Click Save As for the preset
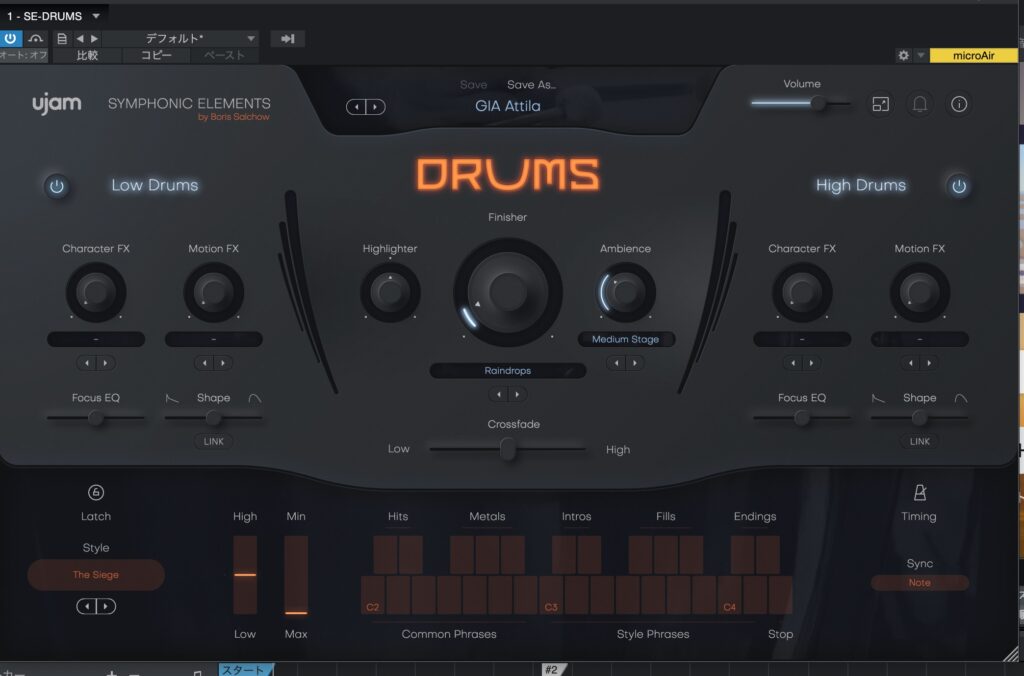This screenshot has width=1024, height=676. (530, 85)
